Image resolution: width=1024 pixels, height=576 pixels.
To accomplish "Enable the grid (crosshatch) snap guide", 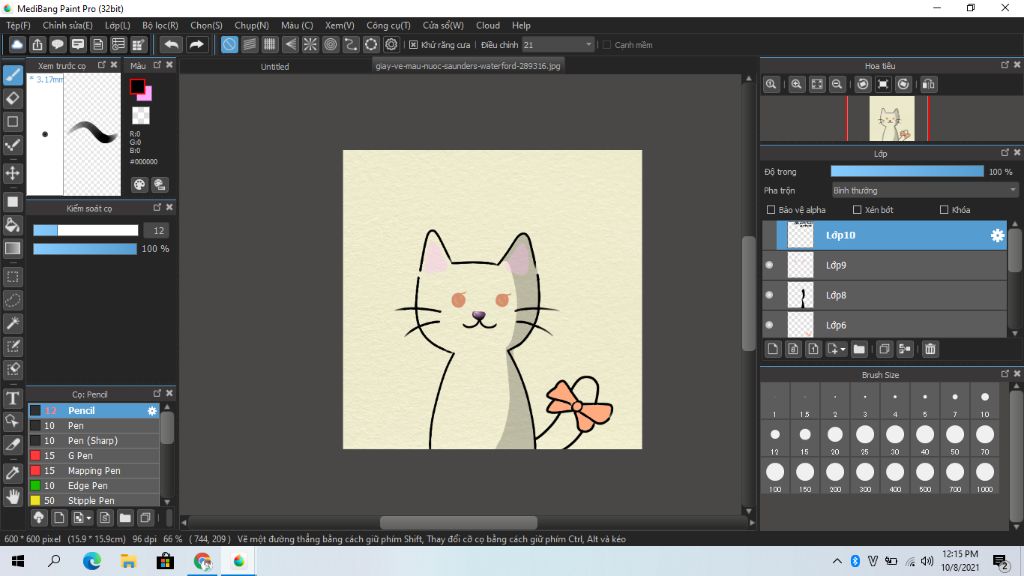I will [270, 44].
